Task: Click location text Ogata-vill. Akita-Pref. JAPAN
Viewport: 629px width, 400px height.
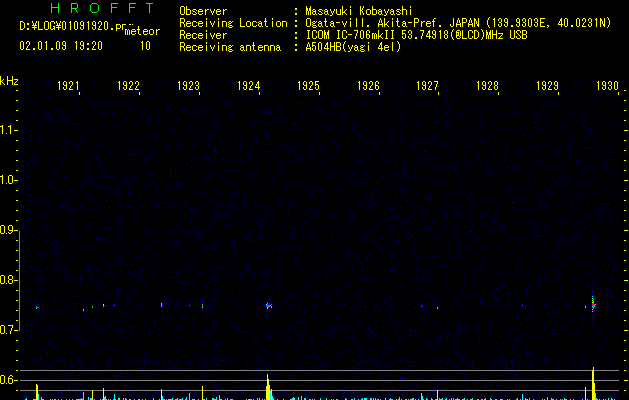Action: (392, 23)
